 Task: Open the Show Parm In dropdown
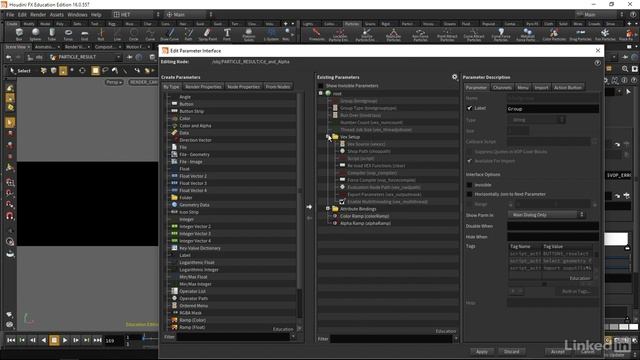[546, 215]
